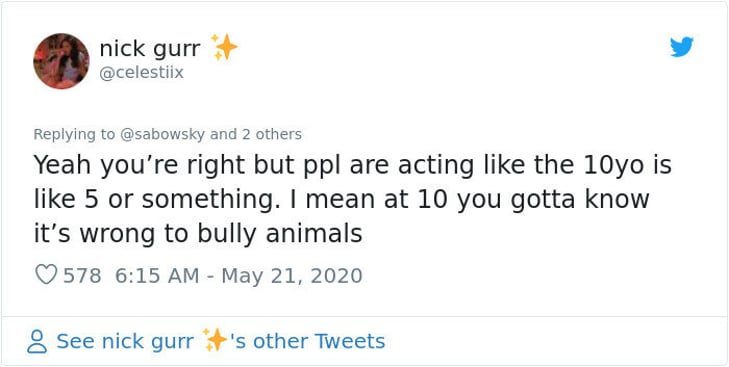The height and width of the screenshot is (367, 729).
Task: Open nick gurr's profile picture
Action: pos(61,61)
